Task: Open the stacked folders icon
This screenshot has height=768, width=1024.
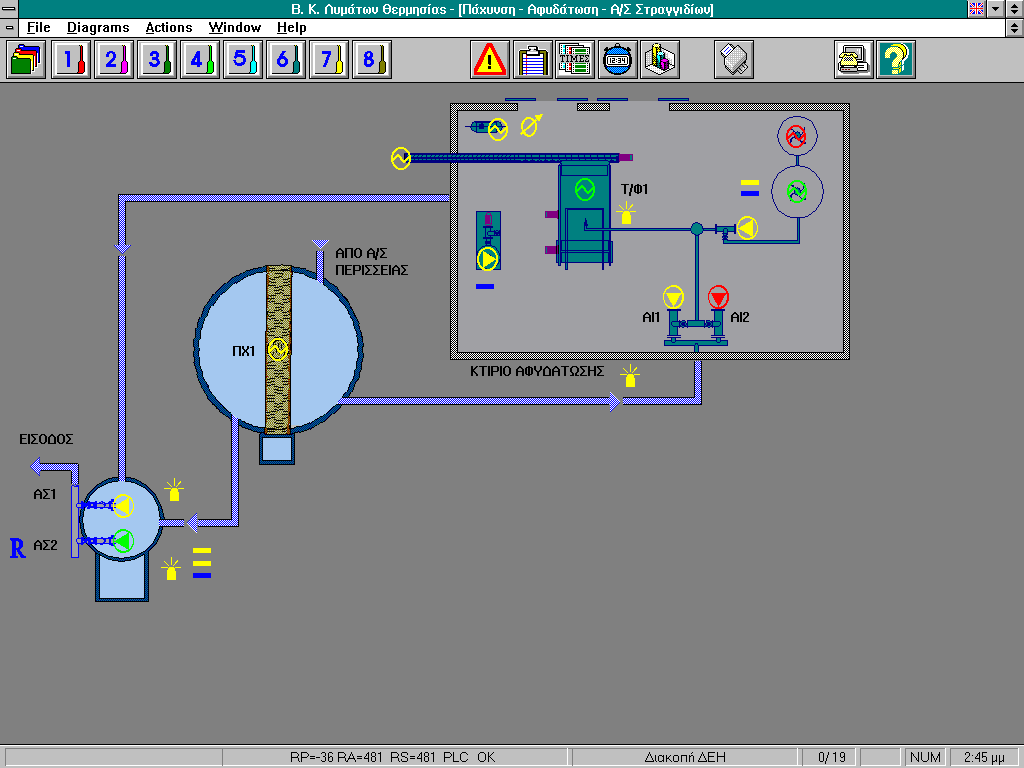Action: [x=25, y=60]
